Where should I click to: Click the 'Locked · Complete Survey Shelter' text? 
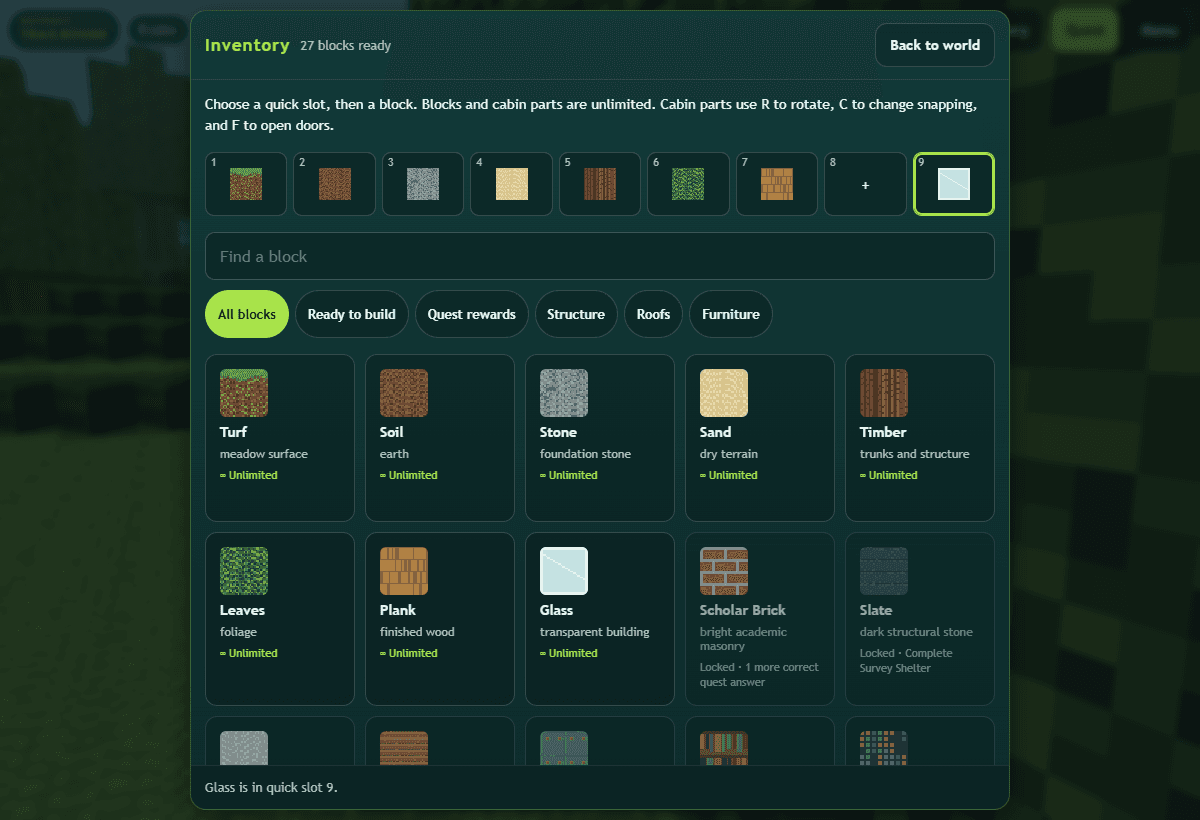(x=906, y=661)
